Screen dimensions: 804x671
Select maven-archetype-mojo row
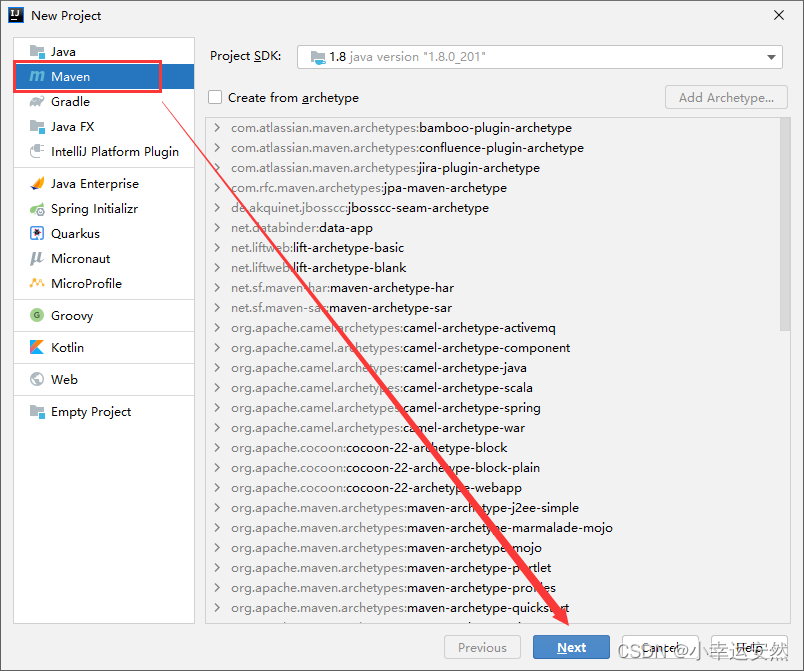[492, 547]
